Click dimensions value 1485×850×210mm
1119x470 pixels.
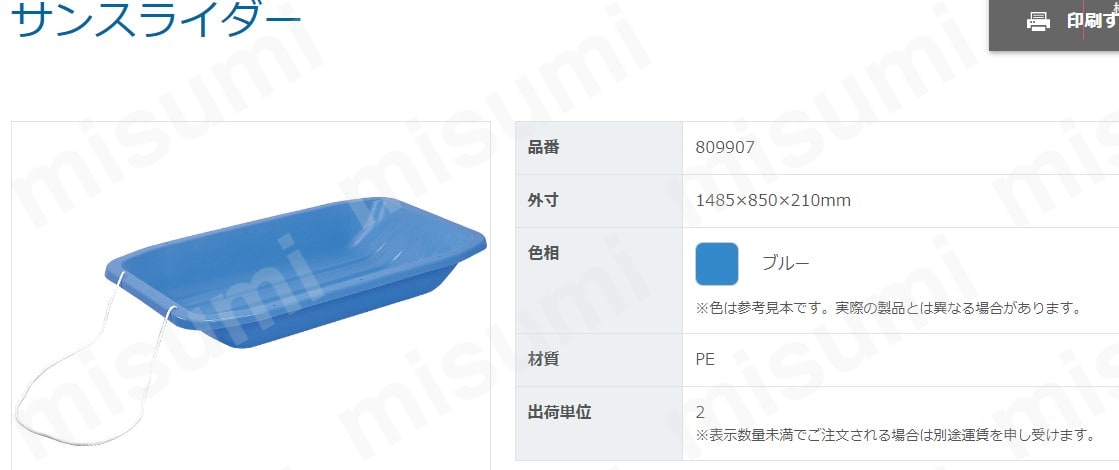click(x=773, y=200)
